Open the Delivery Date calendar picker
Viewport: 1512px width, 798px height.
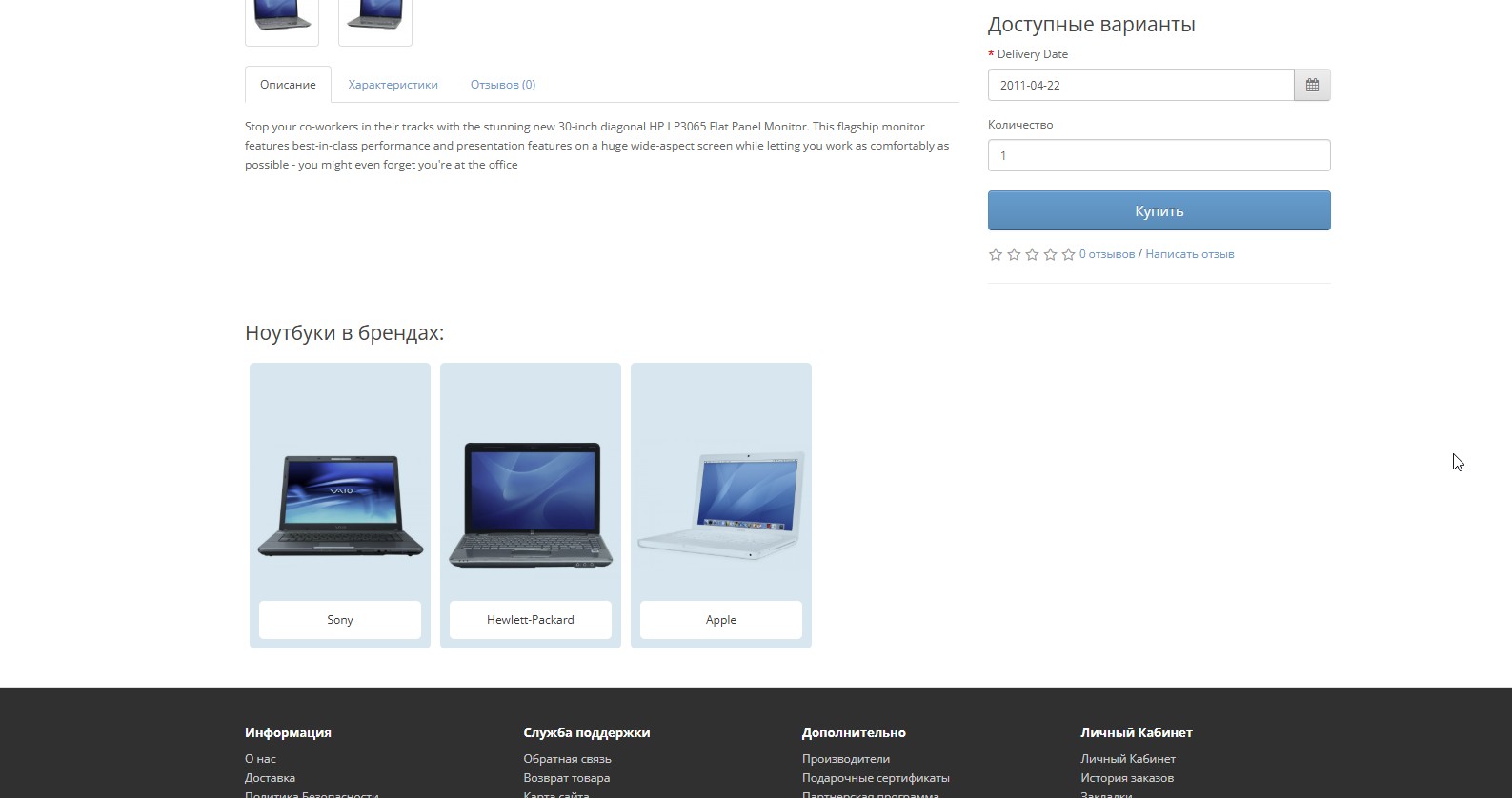coord(1312,85)
